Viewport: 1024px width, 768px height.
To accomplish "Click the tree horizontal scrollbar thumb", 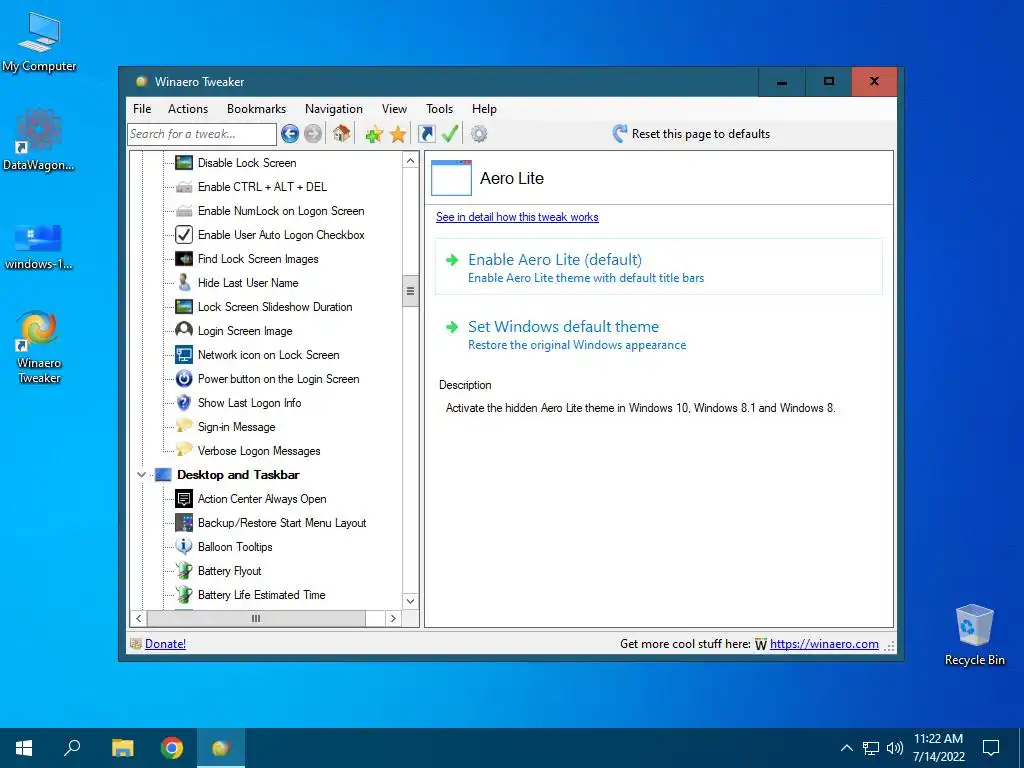I will point(256,618).
